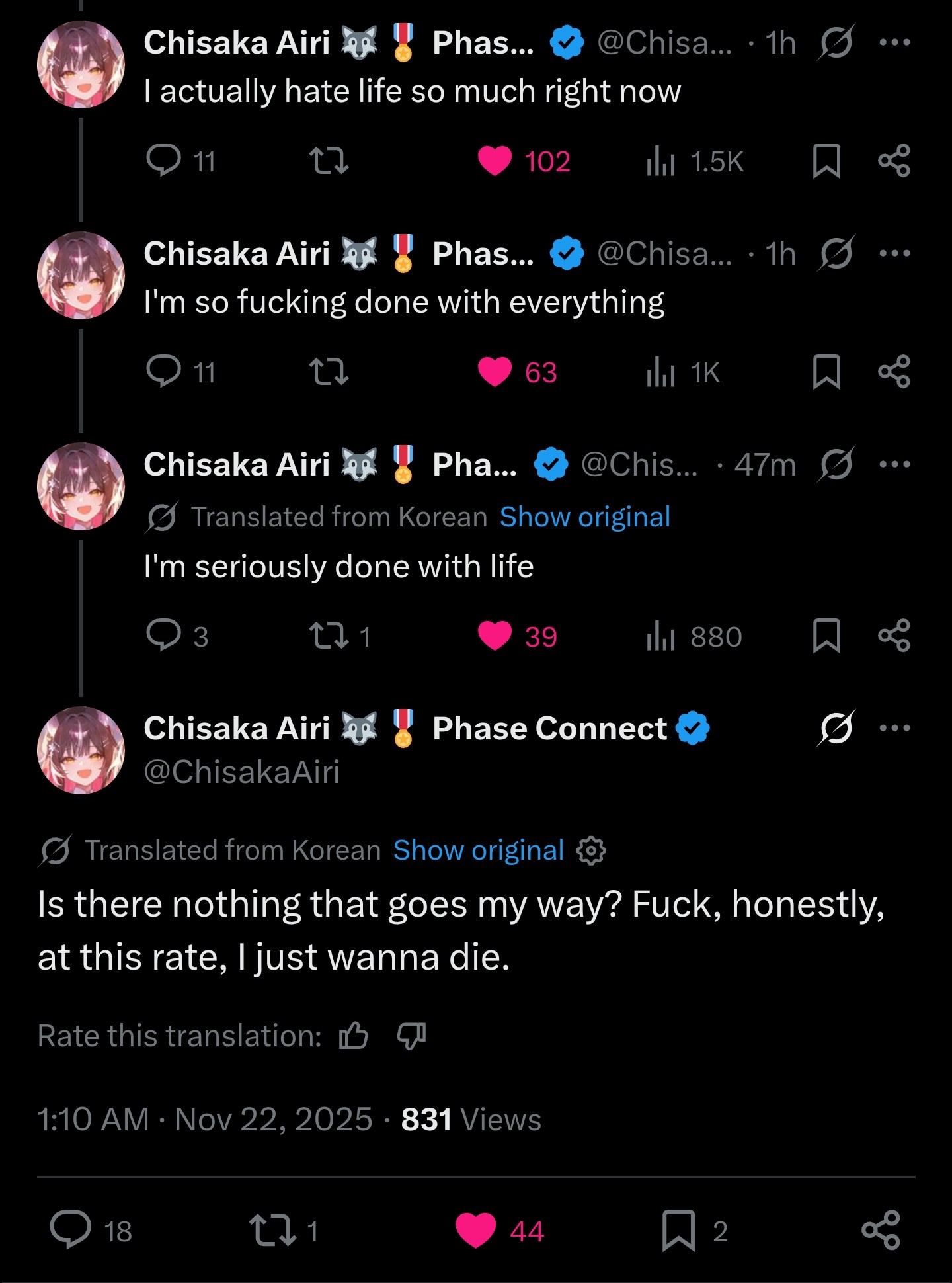Reply to the "hate life" tweet

coord(163,161)
